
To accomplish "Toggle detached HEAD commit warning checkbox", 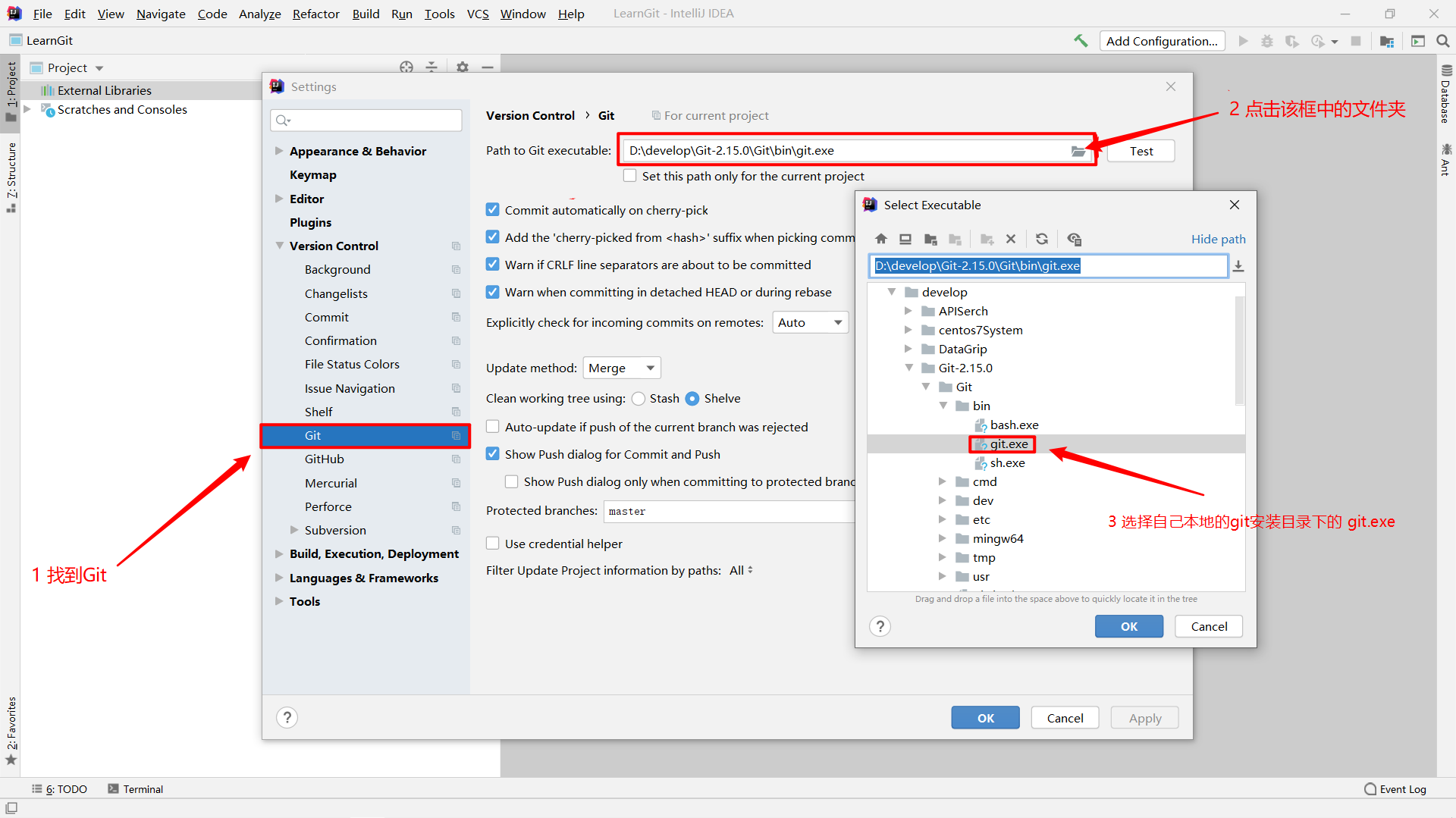I will (x=493, y=292).
